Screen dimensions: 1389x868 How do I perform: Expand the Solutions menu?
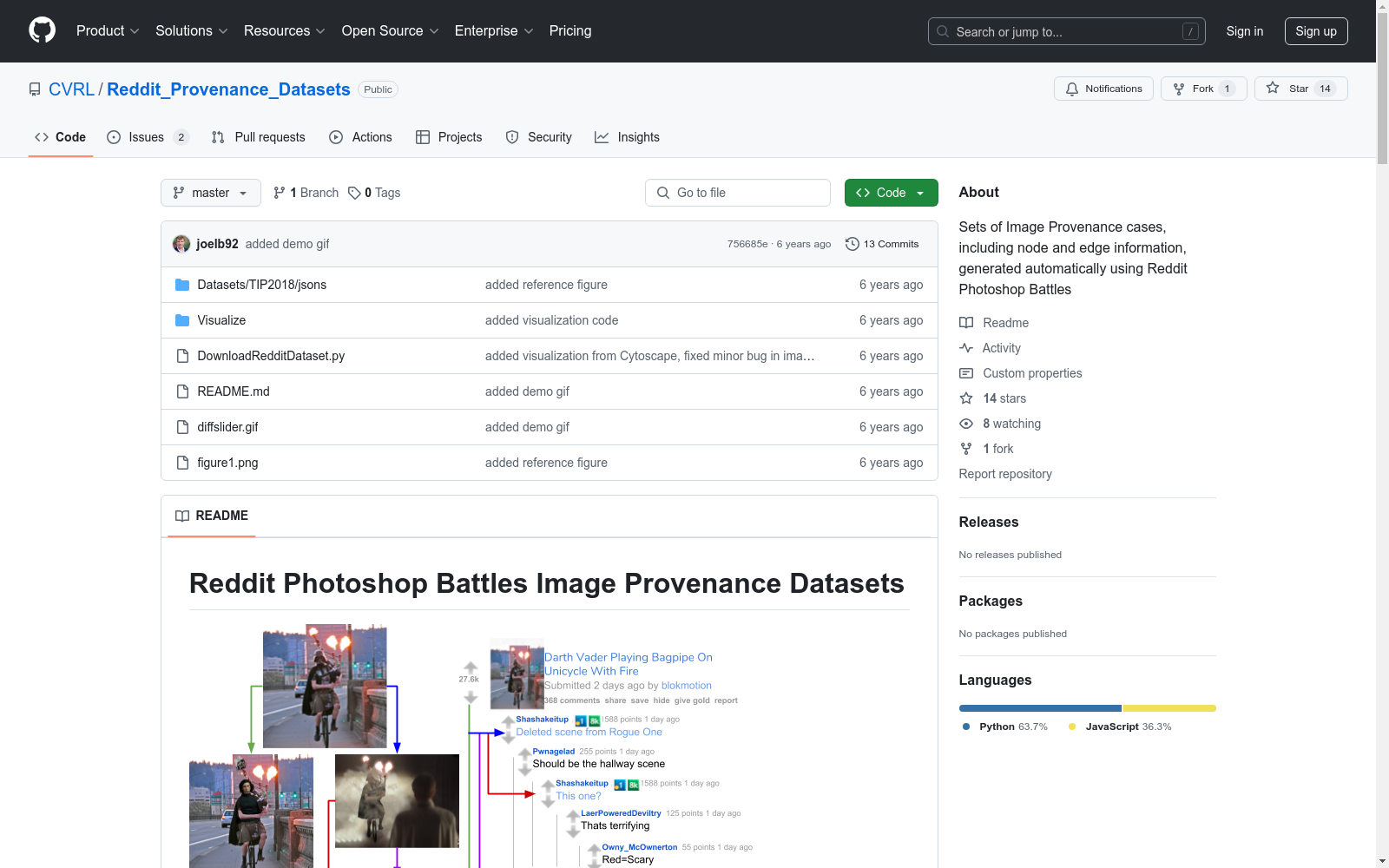coord(192,30)
